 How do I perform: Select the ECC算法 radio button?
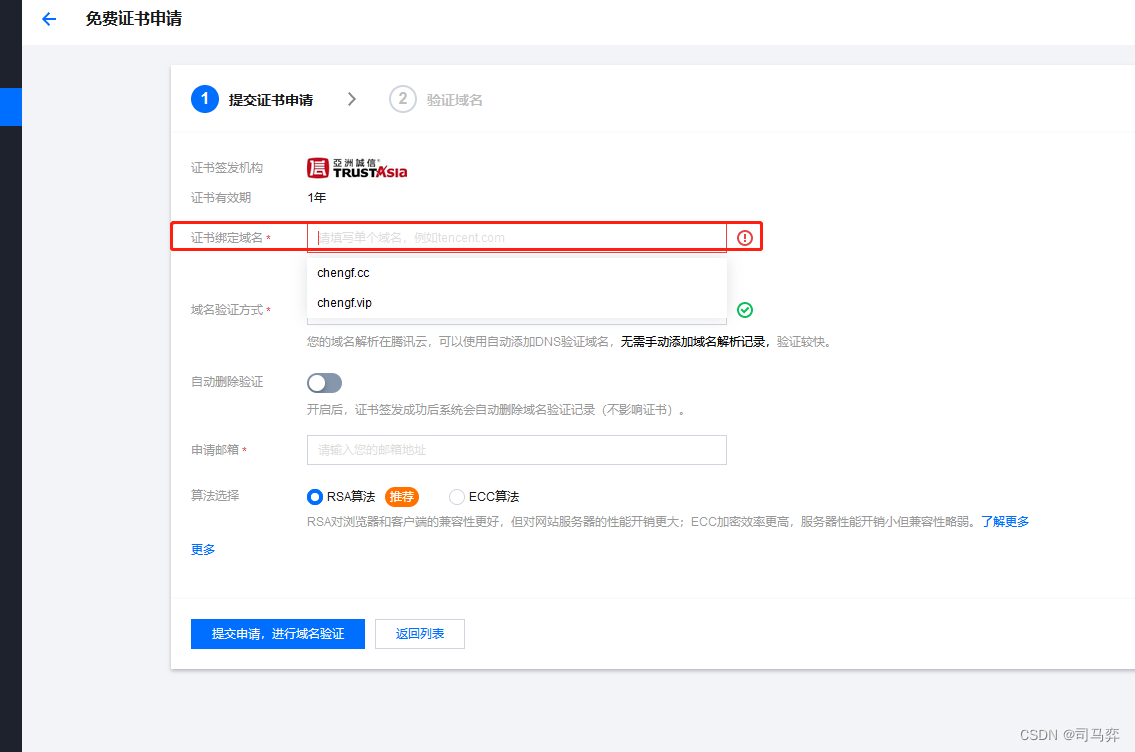pos(457,497)
